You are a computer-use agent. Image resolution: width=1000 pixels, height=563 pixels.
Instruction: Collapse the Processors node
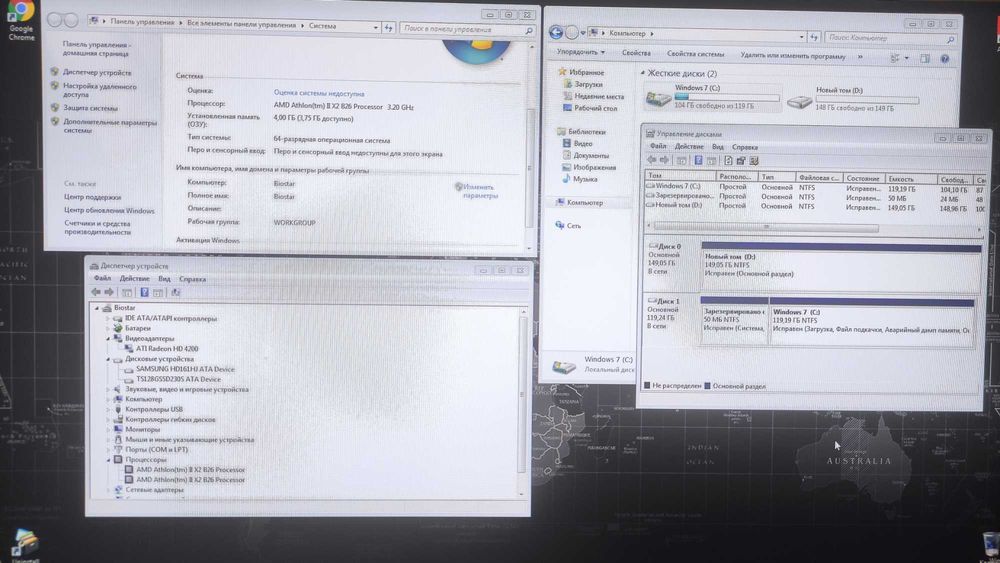point(108,460)
